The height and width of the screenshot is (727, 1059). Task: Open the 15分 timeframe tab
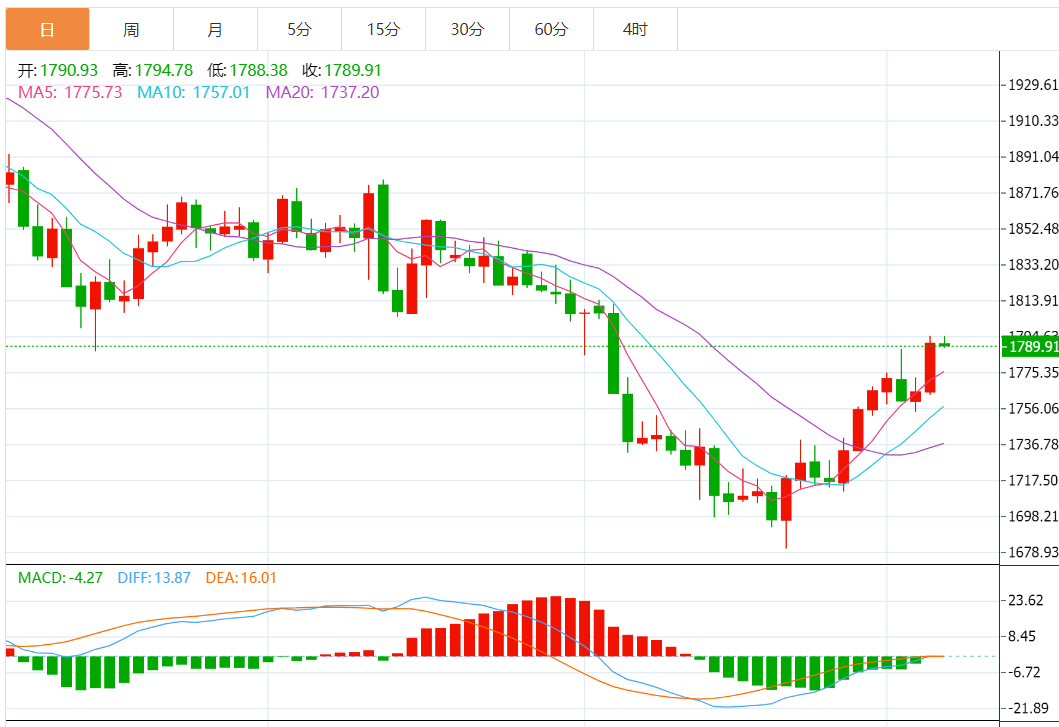pyautogui.click(x=383, y=29)
